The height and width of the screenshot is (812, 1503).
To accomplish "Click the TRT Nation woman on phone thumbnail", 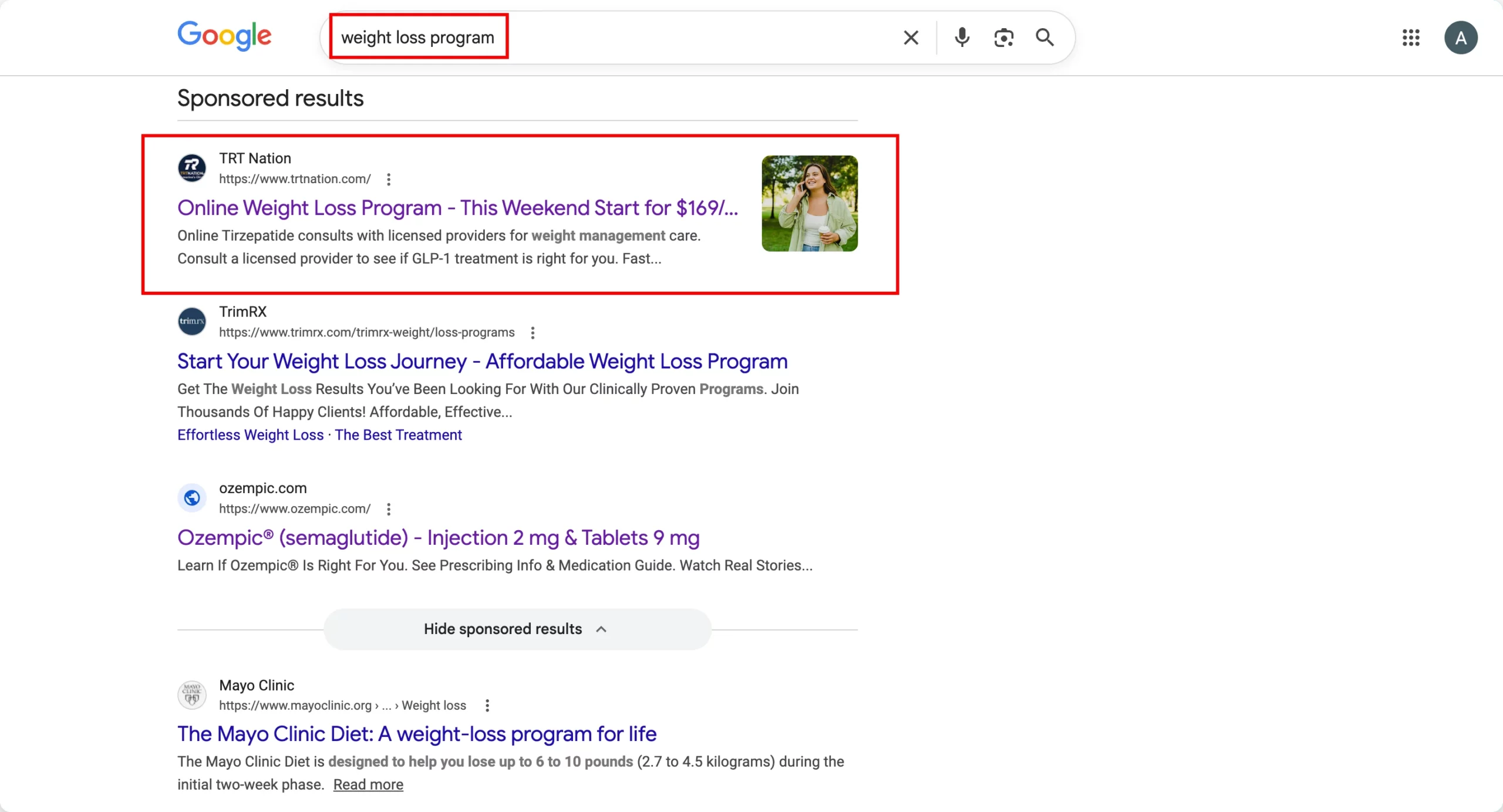I will click(810, 203).
